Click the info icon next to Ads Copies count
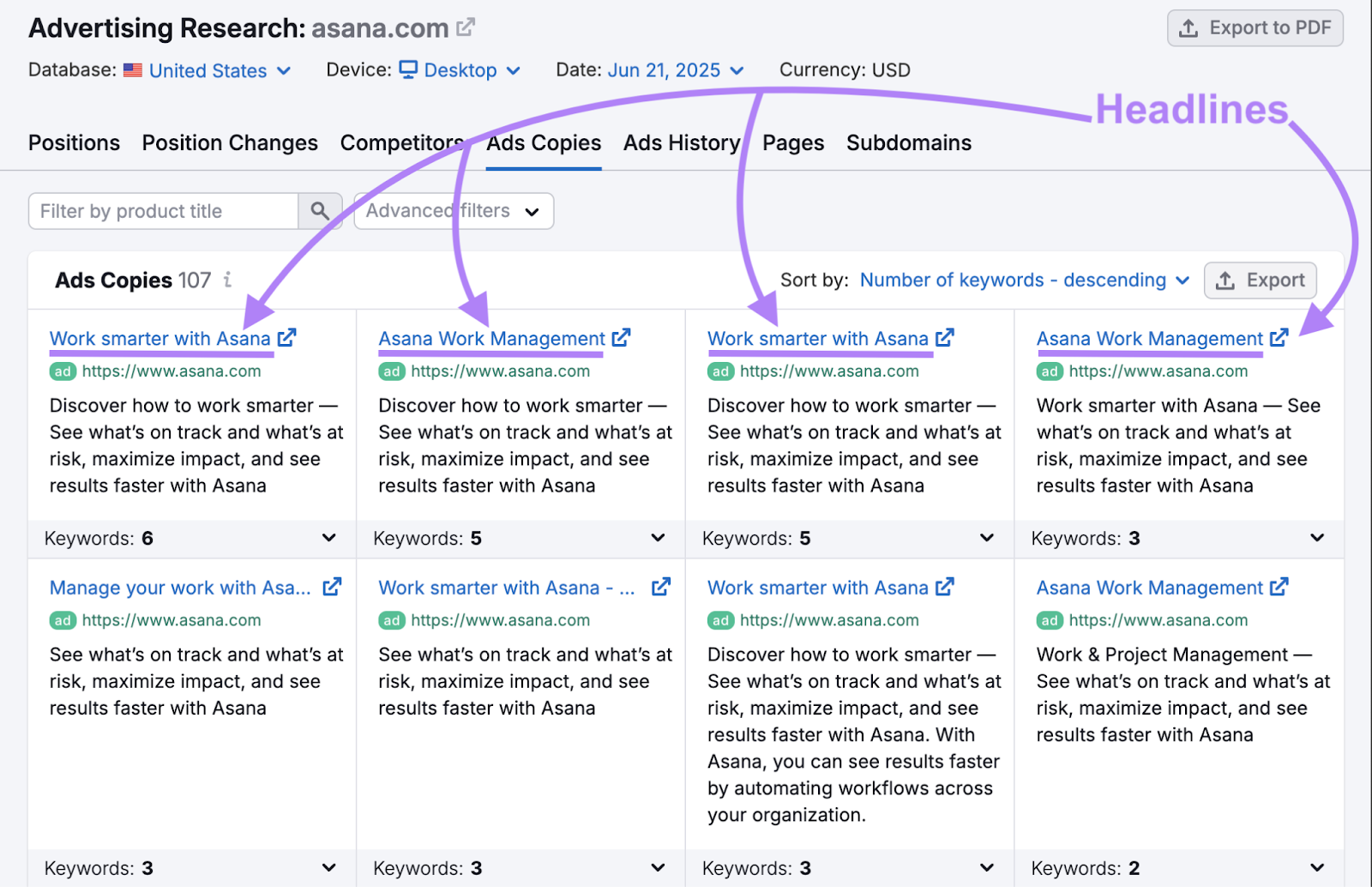Image resolution: width=1372 pixels, height=887 pixels. pyautogui.click(x=226, y=280)
